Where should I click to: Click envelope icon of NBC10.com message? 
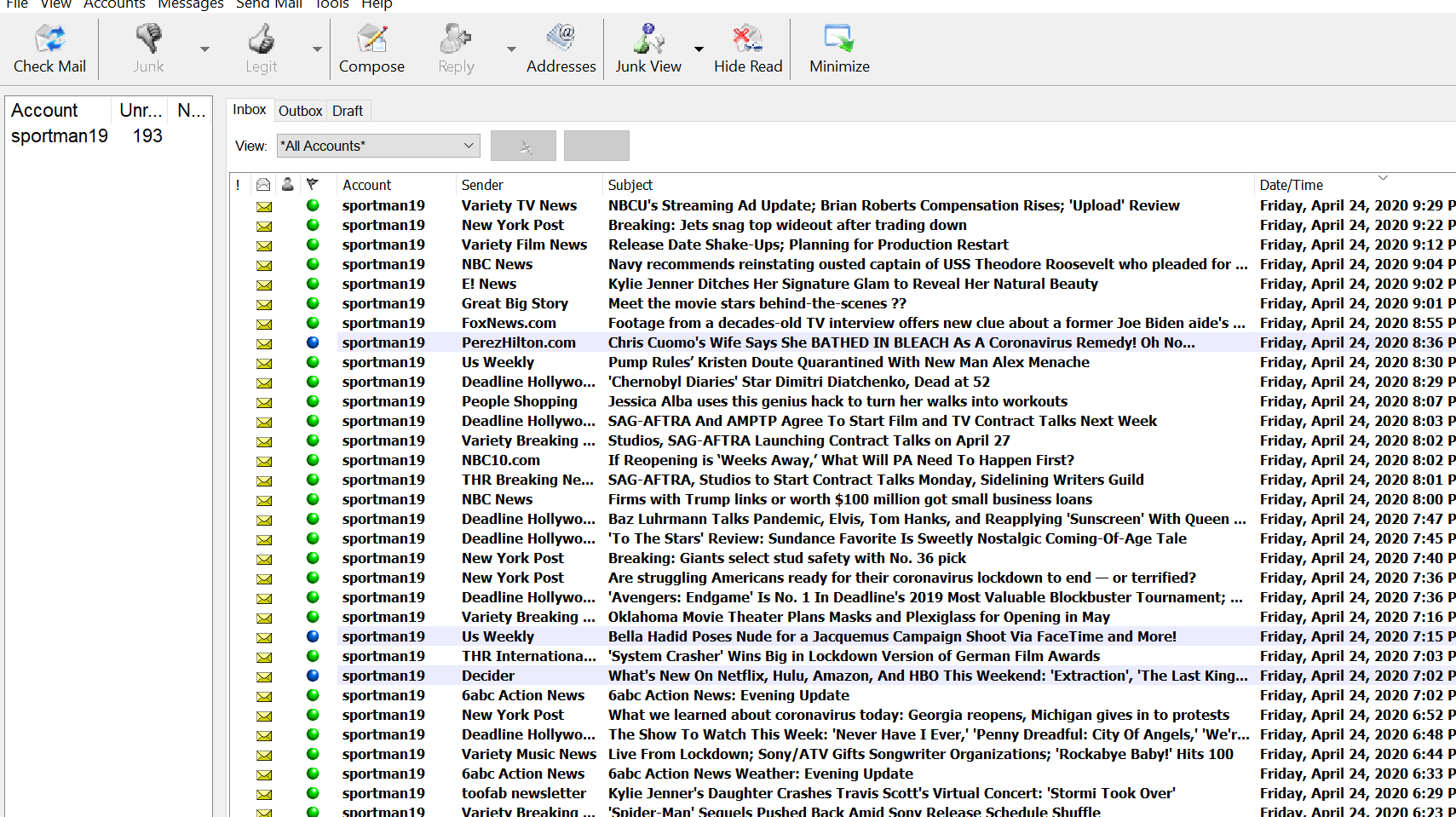tap(264, 461)
